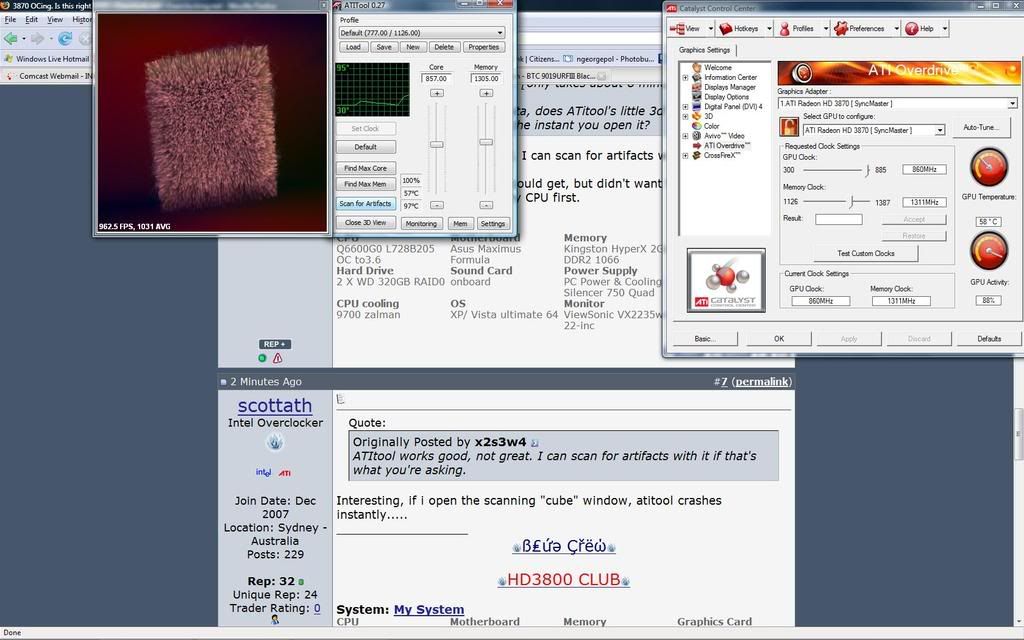Click Find Max Core button
The image size is (1024, 640).
366,168
